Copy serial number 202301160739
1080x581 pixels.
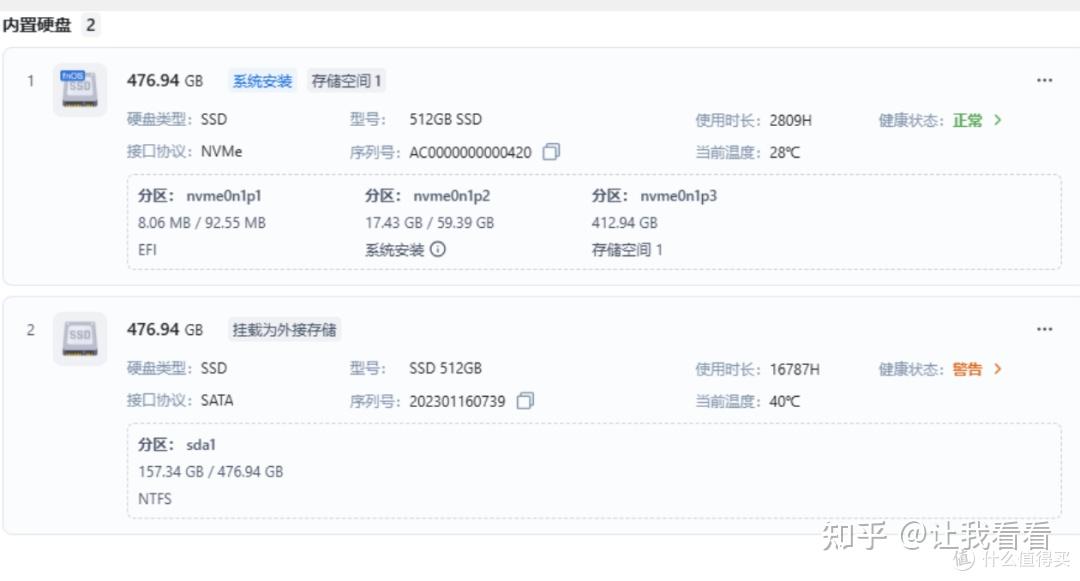tap(525, 401)
